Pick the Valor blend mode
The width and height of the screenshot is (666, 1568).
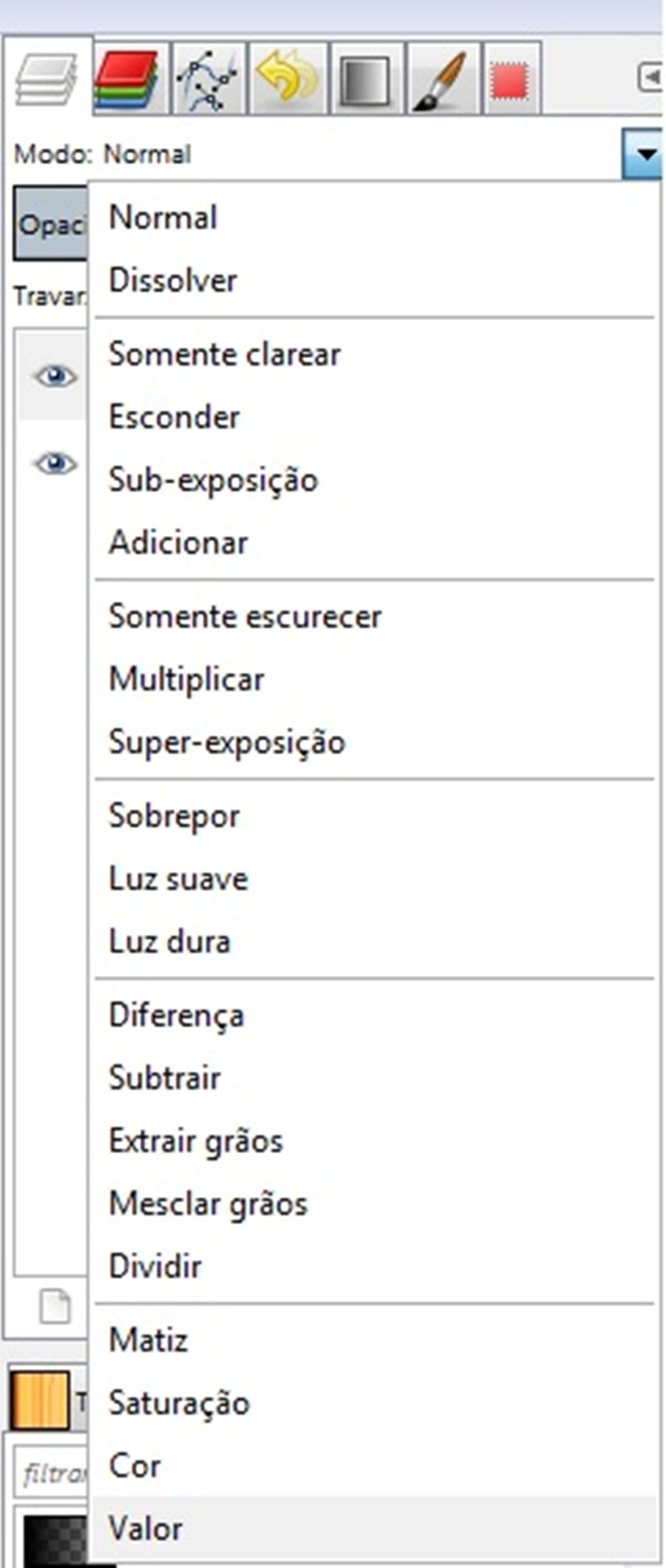click(x=146, y=1529)
